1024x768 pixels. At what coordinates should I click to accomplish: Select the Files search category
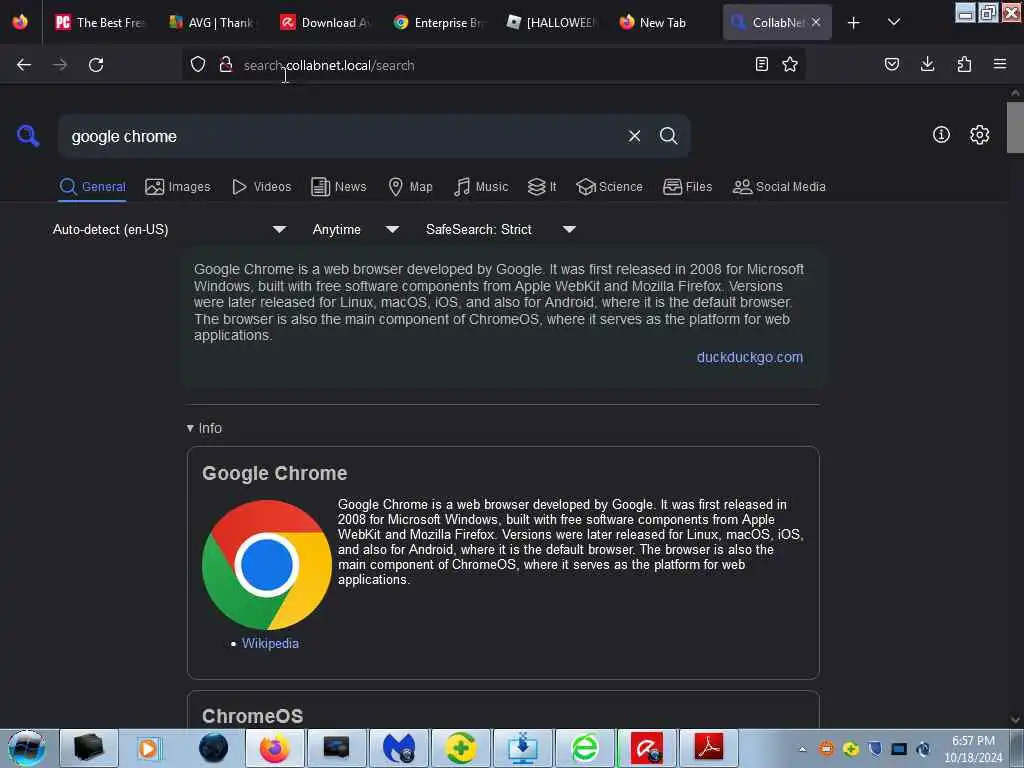click(687, 187)
